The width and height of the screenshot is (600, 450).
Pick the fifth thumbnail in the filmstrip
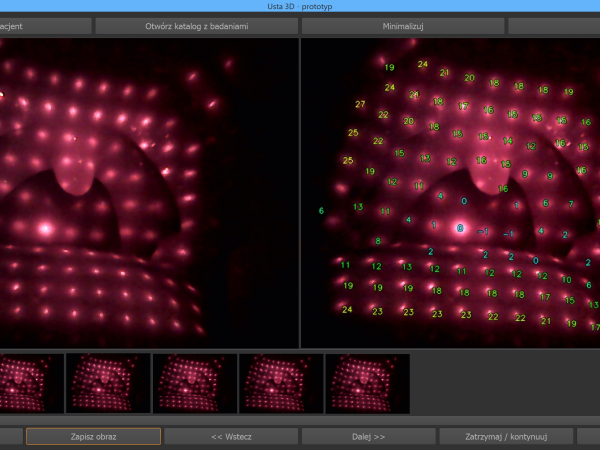367,382
